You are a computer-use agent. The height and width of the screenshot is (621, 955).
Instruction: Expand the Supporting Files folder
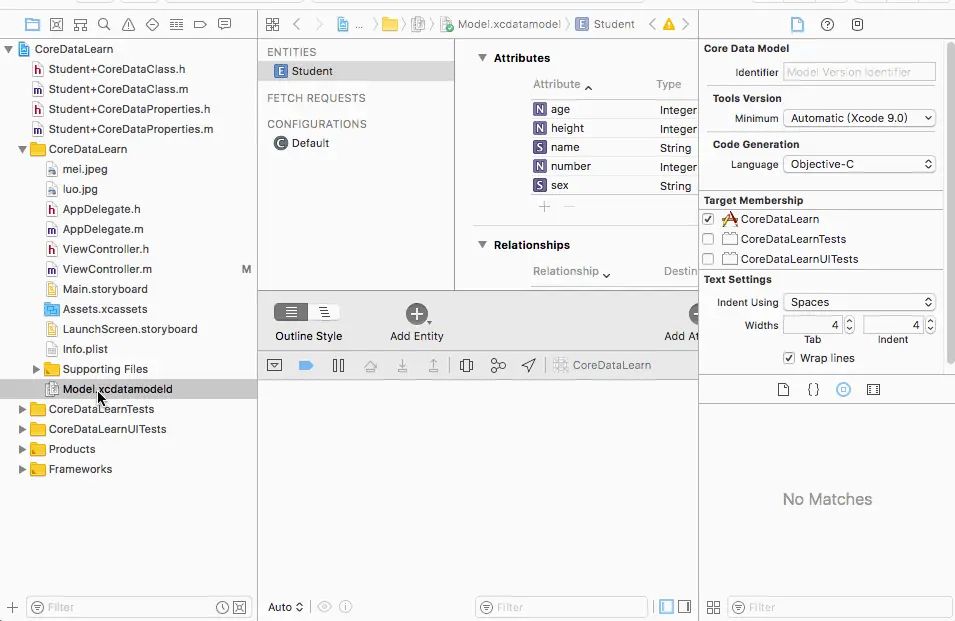tap(36, 369)
